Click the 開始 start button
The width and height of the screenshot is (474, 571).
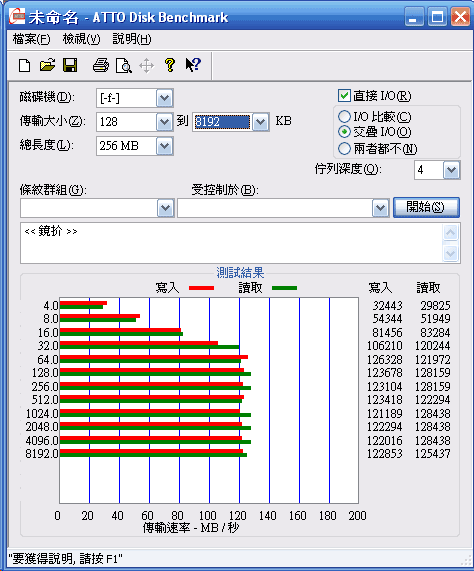click(426, 208)
